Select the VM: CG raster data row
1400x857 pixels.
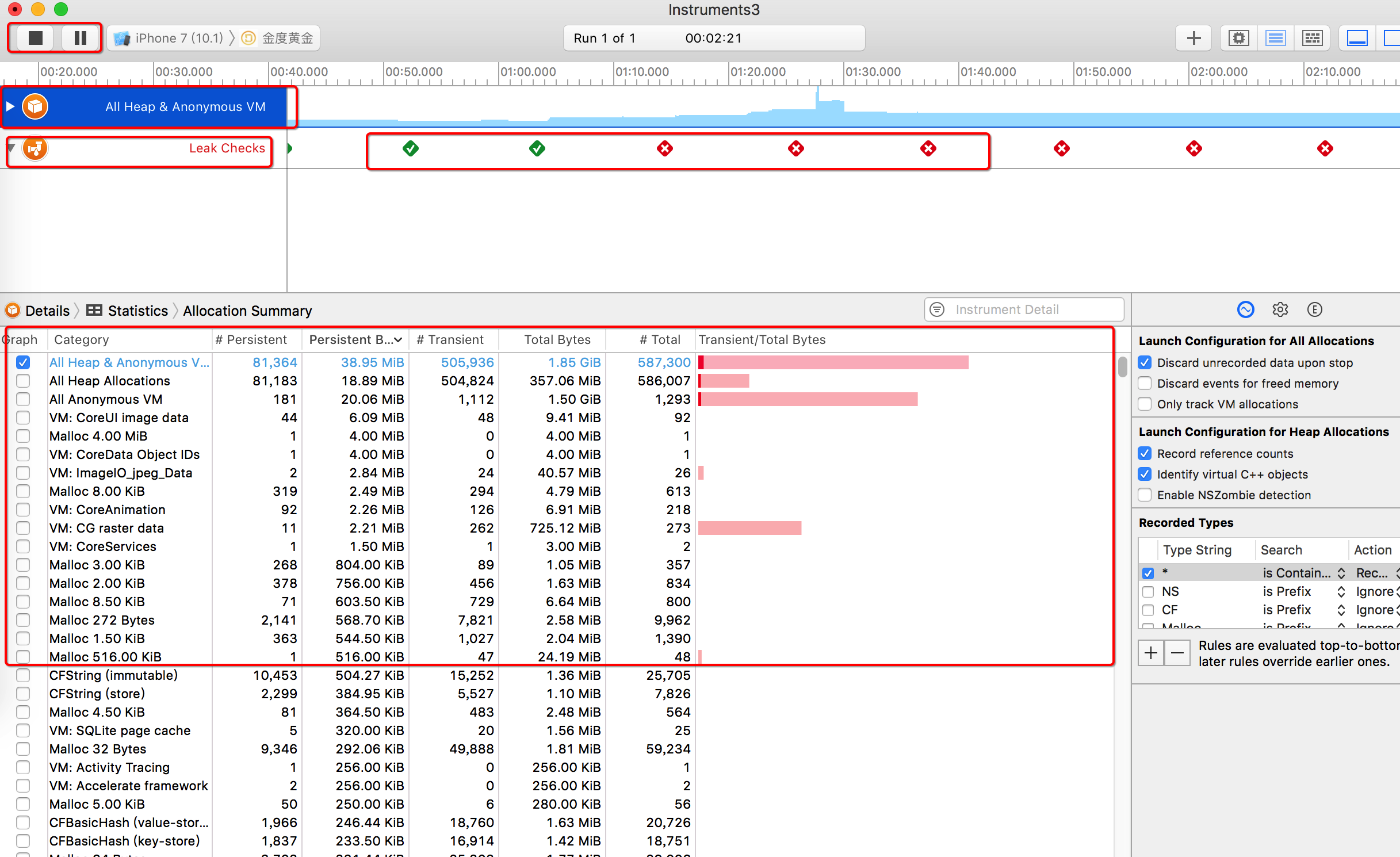click(558, 528)
